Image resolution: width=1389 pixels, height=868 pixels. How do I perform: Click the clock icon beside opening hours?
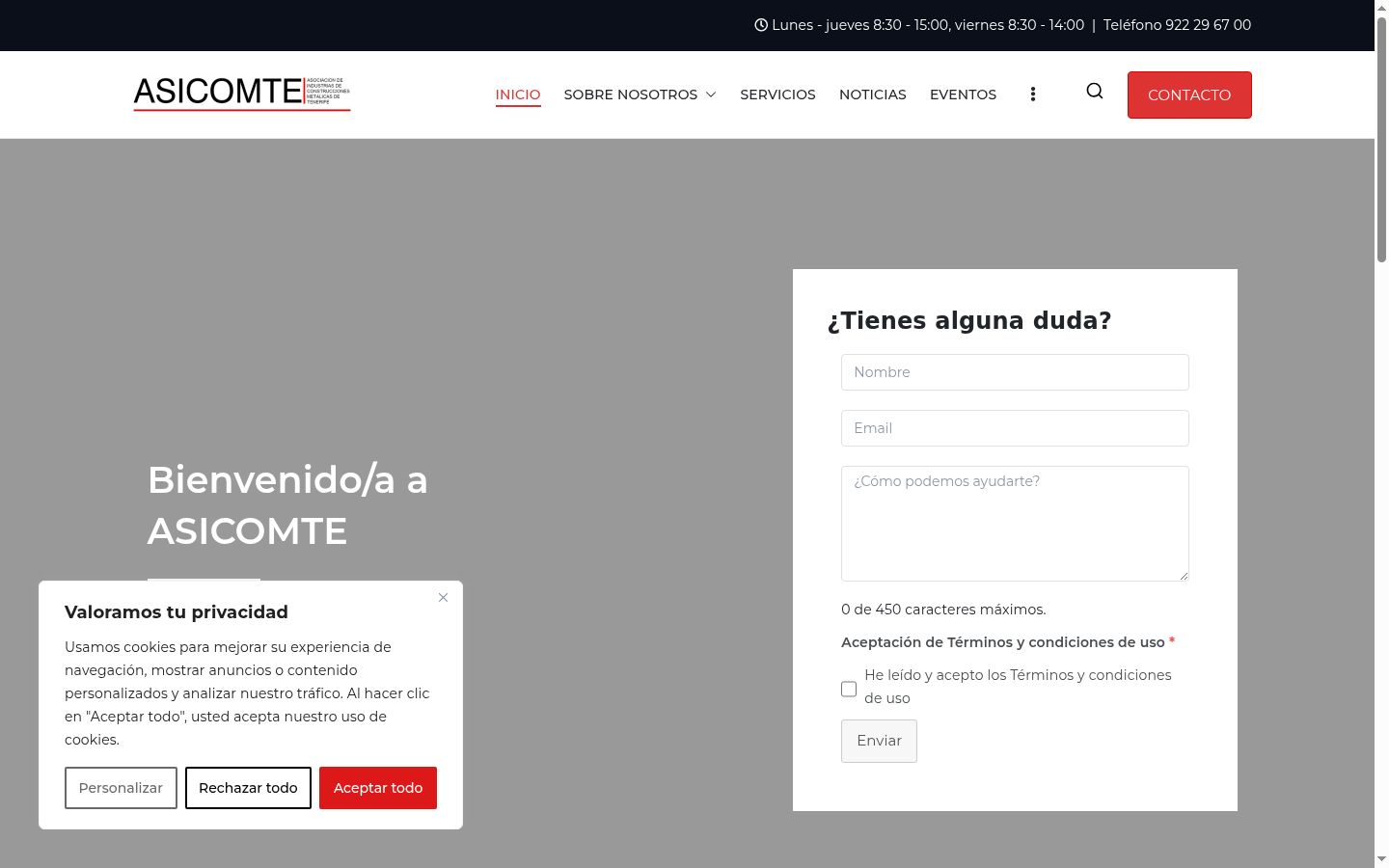click(x=761, y=25)
